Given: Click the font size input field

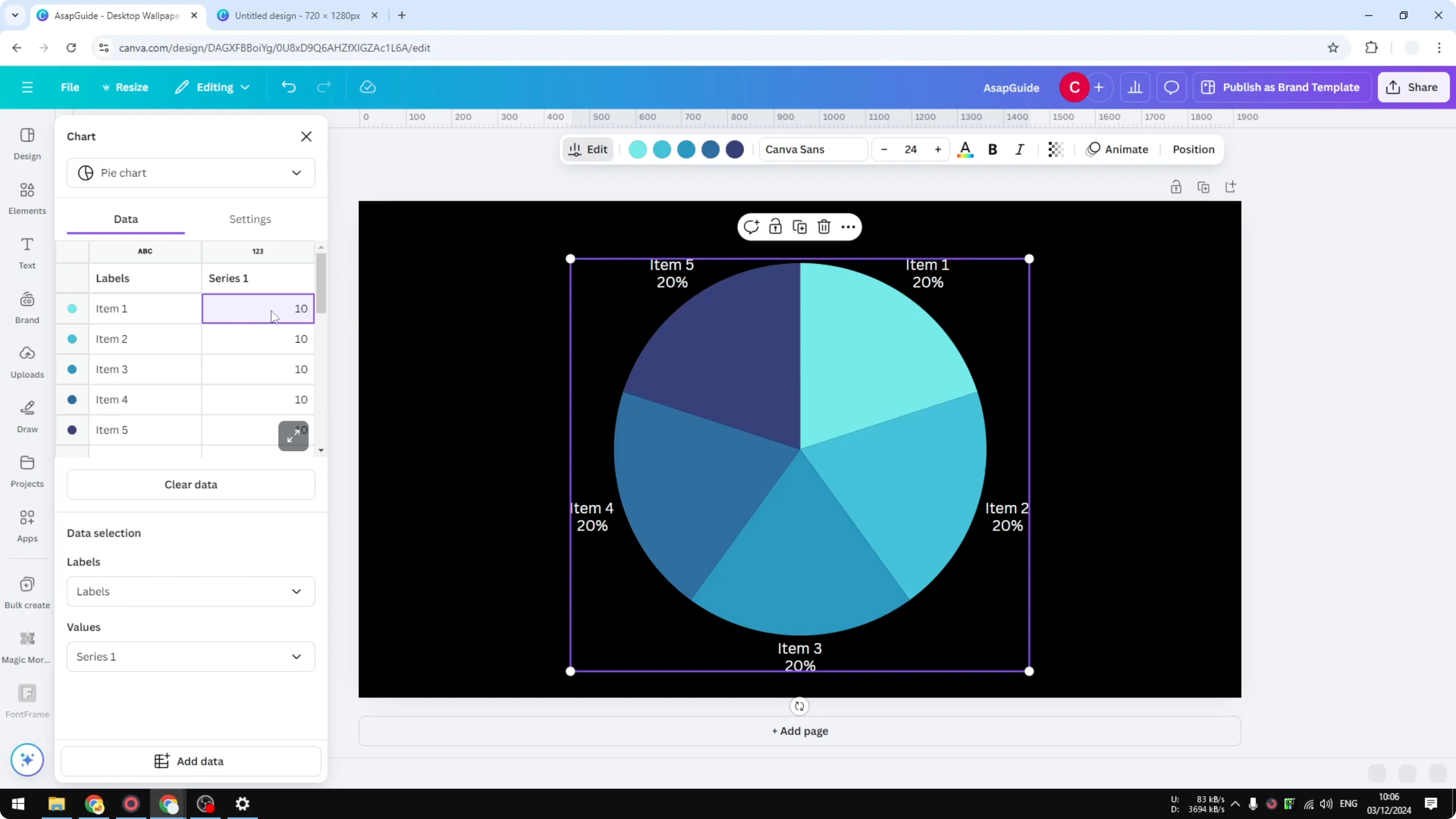Looking at the screenshot, I should (x=910, y=149).
